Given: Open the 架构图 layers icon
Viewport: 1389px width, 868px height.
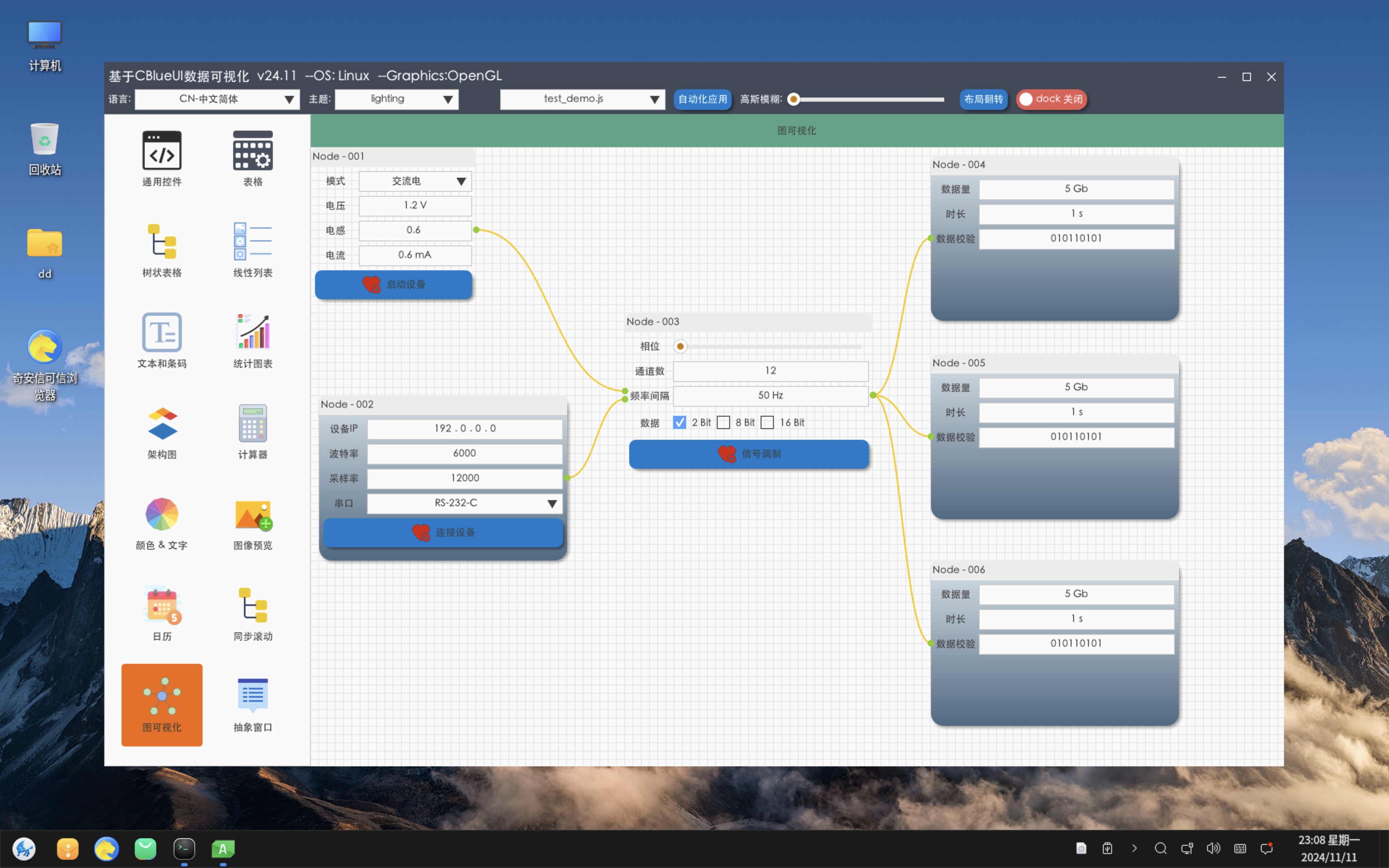Looking at the screenshot, I should click(x=162, y=423).
